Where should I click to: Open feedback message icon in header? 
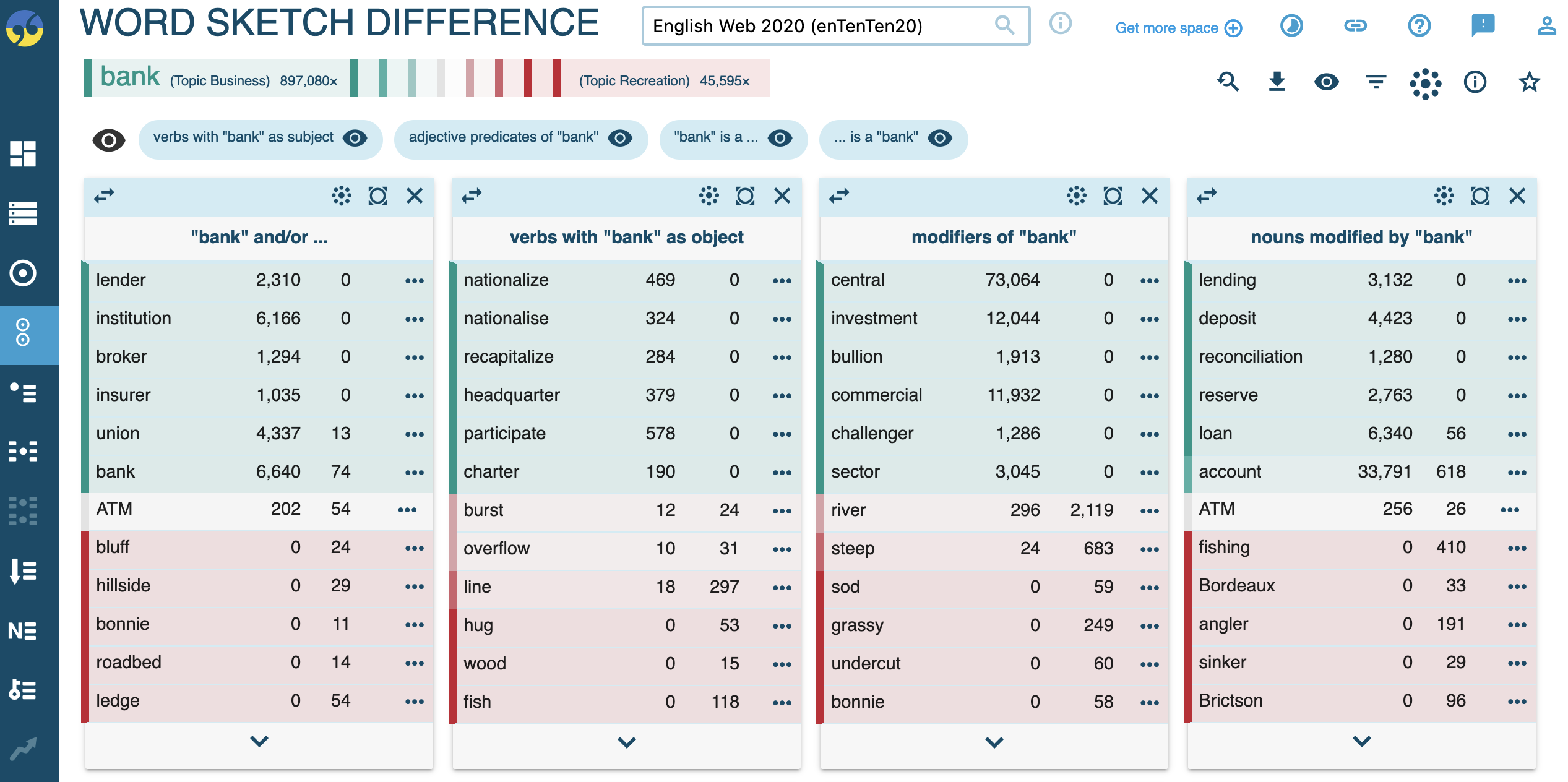pos(1483,25)
